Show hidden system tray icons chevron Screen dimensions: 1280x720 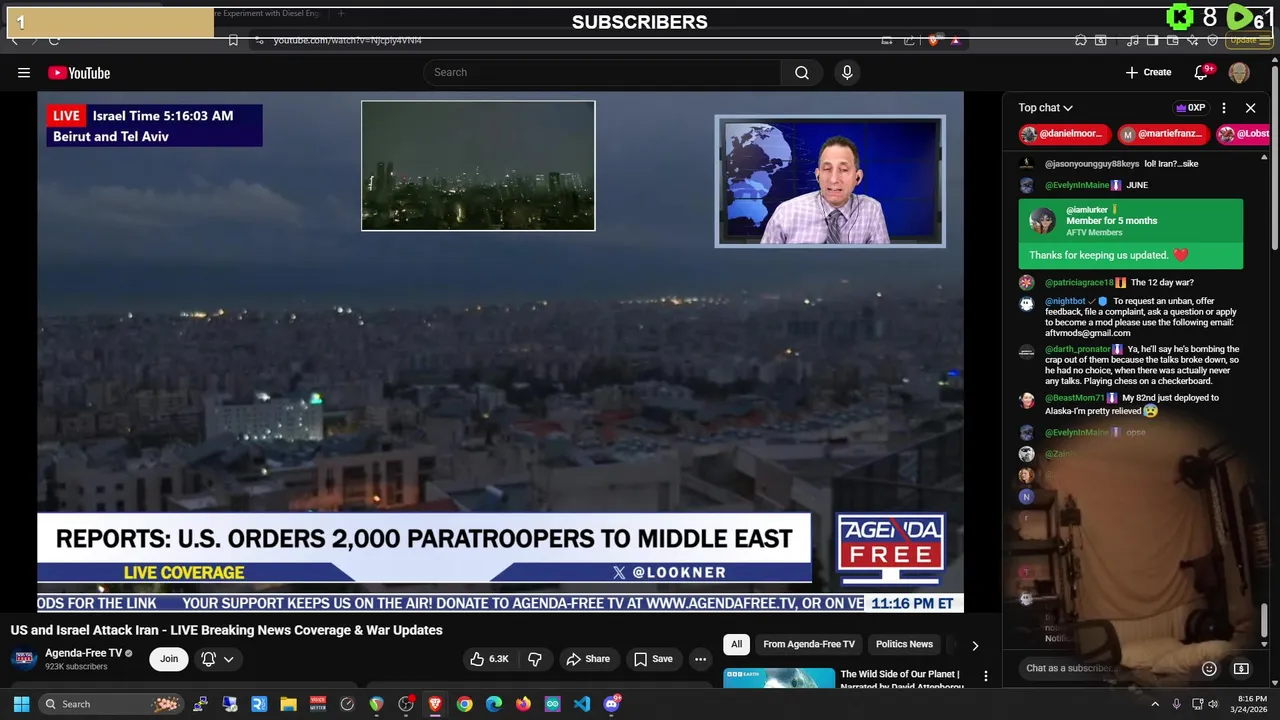click(1154, 704)
